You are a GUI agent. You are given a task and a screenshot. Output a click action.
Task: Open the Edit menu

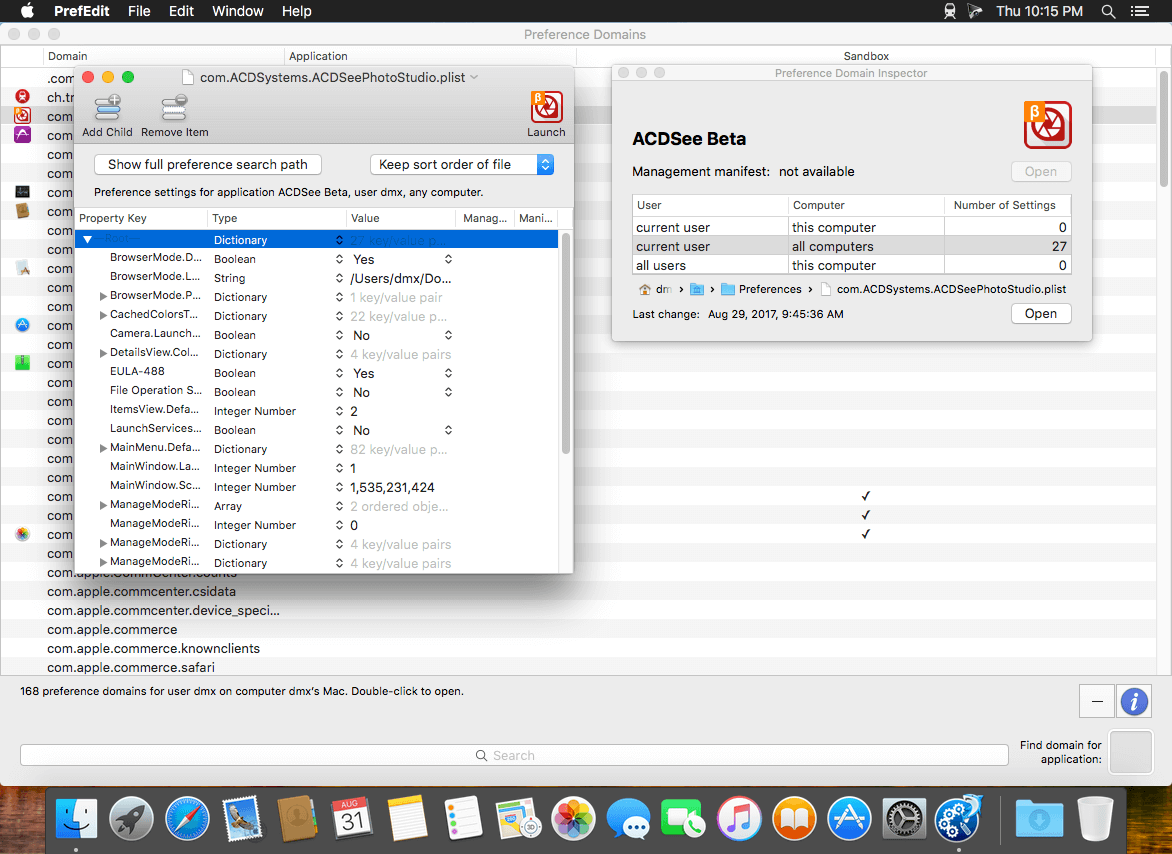[x=181, y=11]
